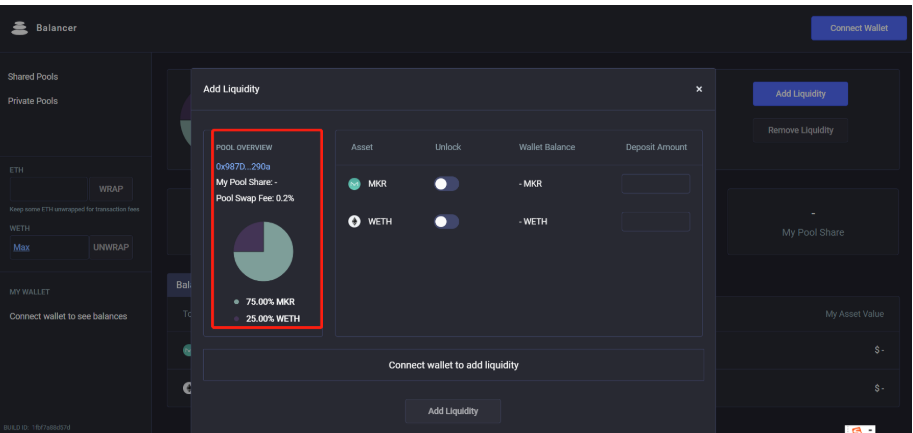Viewport: 913px width, 433px height.
Task: Click the My Pool Share card on right
Action: pos(813,222)
